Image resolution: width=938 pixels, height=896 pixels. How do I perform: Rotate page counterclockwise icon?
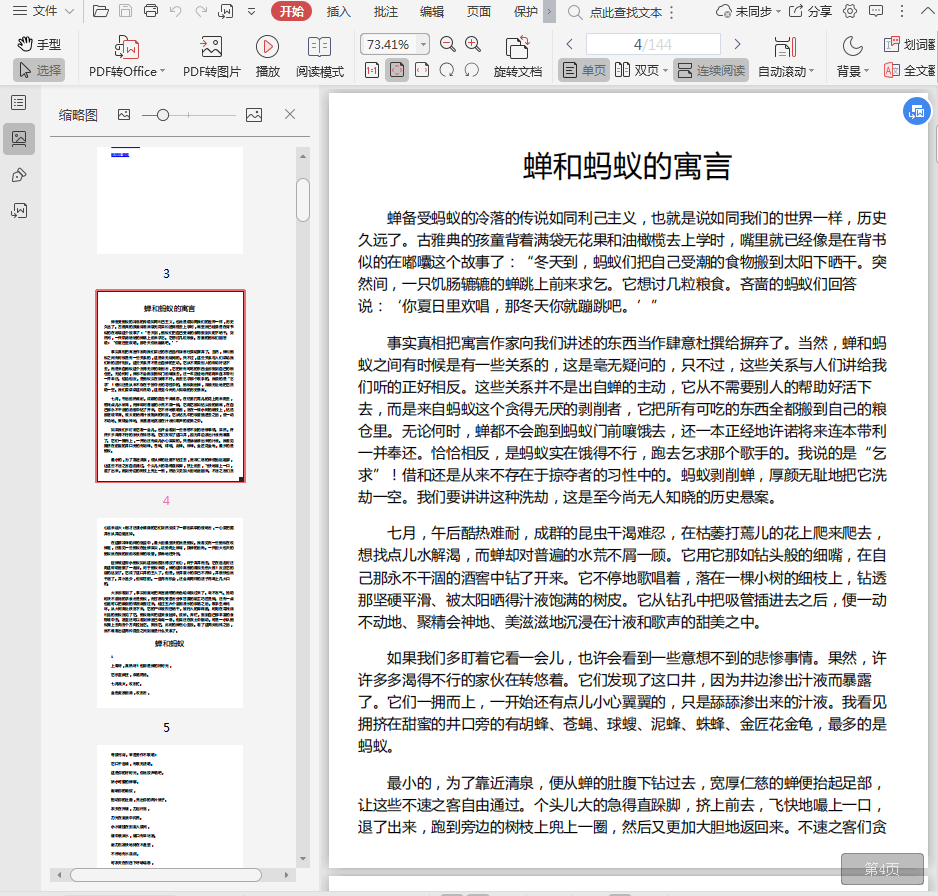tap(472, 70)
